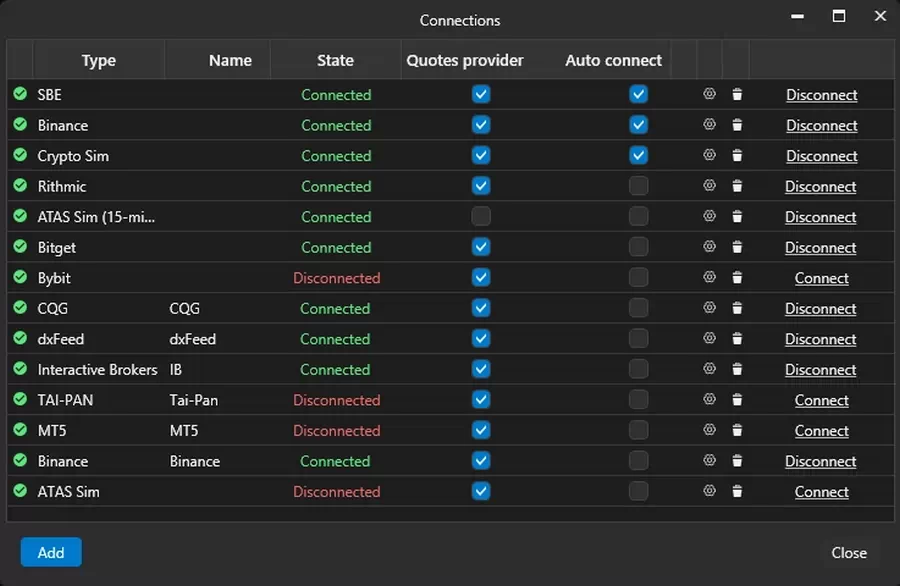This screenshot has height=586, width=900.
Task: Delete the CQG connection
Action: (x=737, y=308)
